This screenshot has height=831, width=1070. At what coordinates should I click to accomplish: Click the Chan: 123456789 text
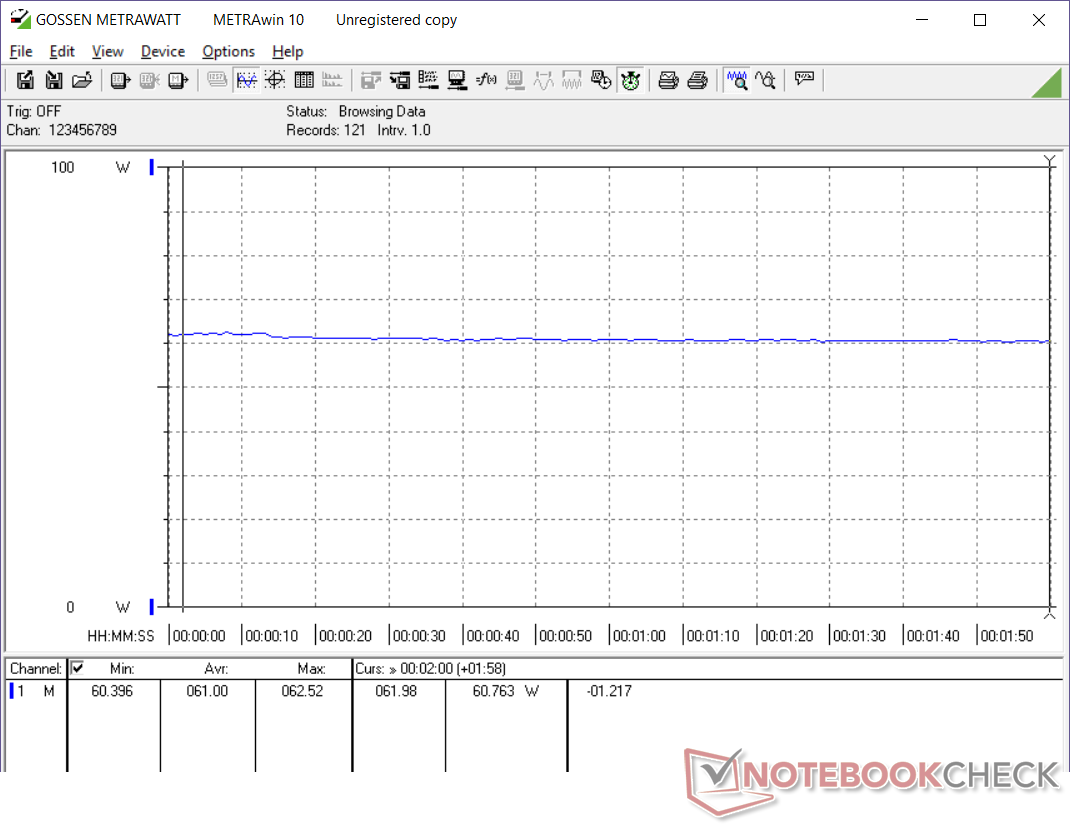click(62, 130)
